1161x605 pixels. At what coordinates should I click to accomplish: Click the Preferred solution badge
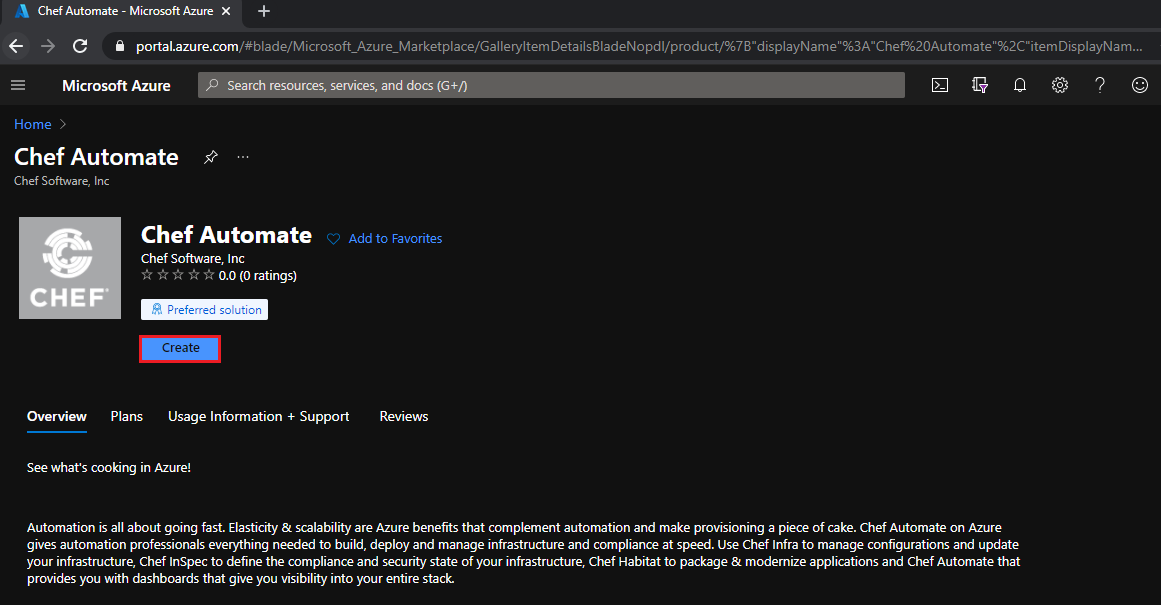click(x=204, y=309)
